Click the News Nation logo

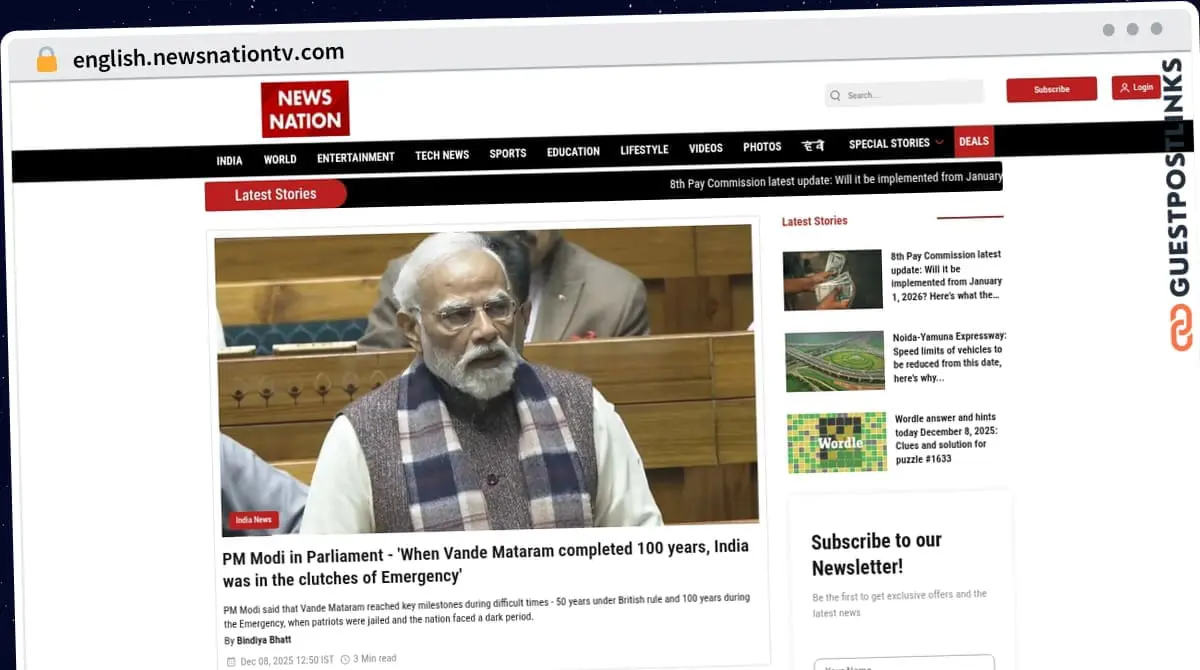tap(305, 108)
